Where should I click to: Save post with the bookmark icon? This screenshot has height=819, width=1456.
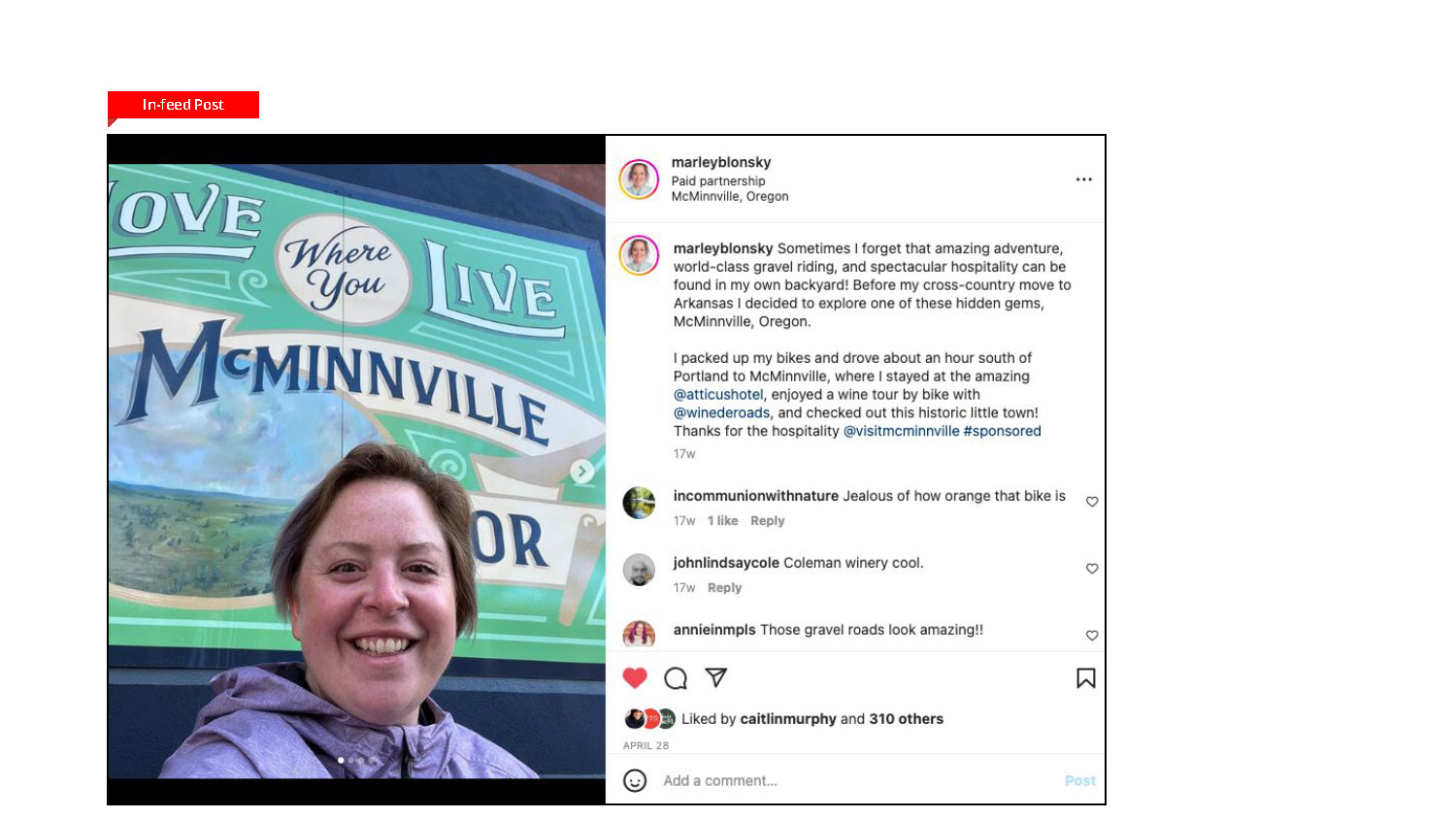click(x=1086, y=678)
